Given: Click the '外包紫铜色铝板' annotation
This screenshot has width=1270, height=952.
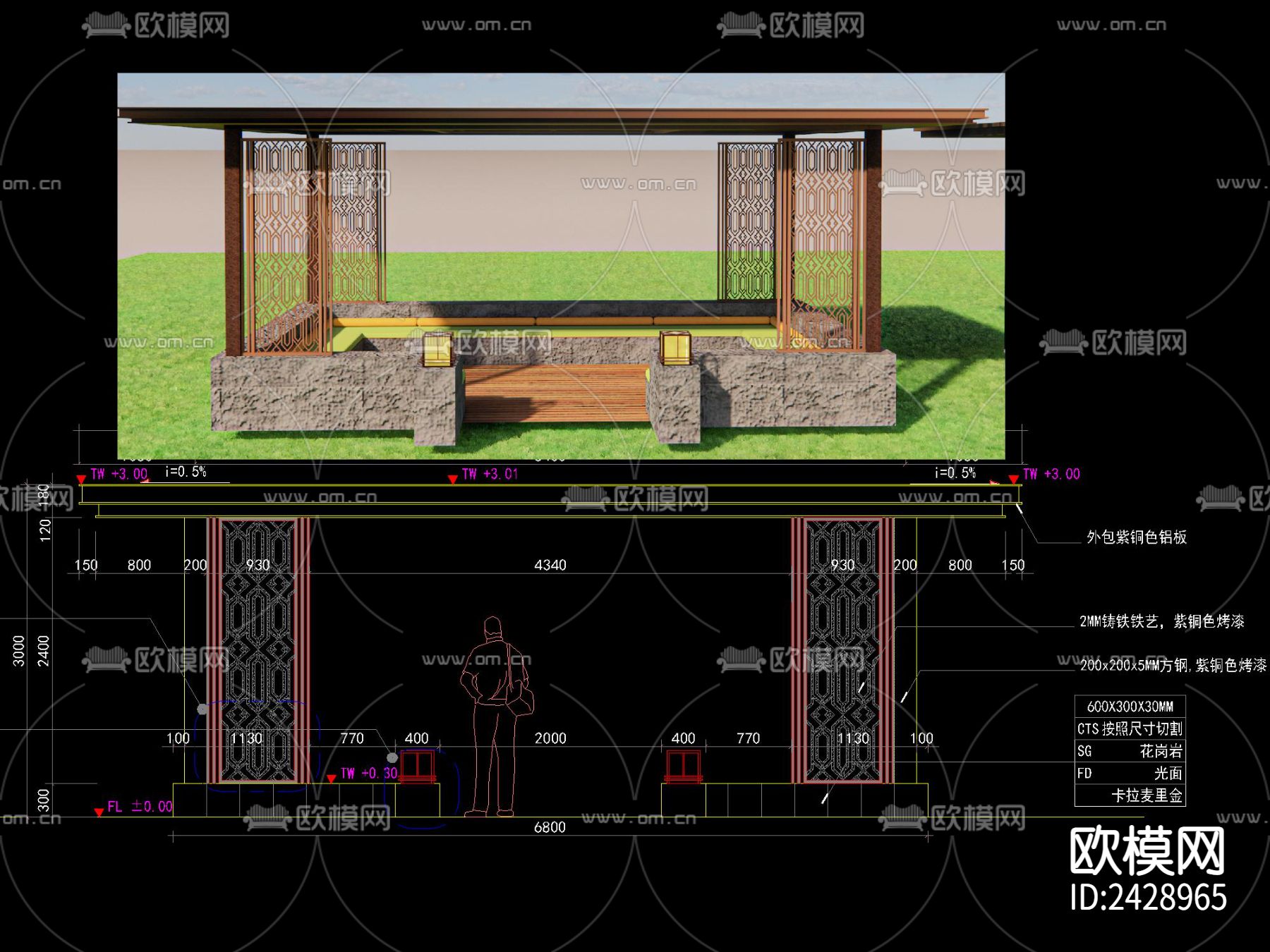Looking at the screenshot, I should coord(1136,537).
